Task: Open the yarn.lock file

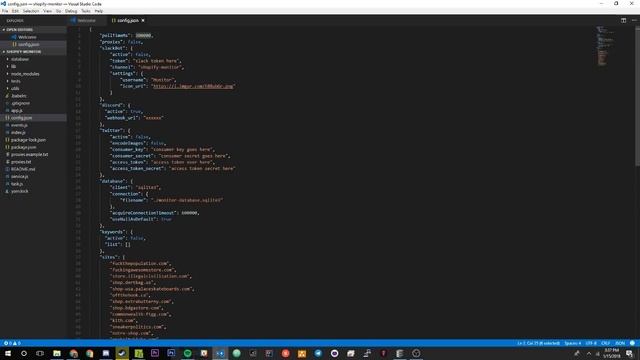Action: pos(33,191)
